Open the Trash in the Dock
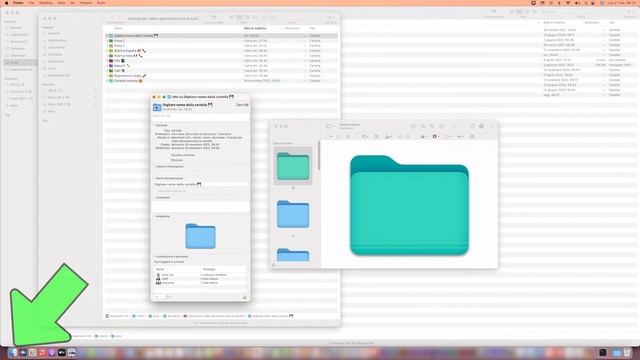The height and width of the screenshot is (360, 640). click(628, 352)
